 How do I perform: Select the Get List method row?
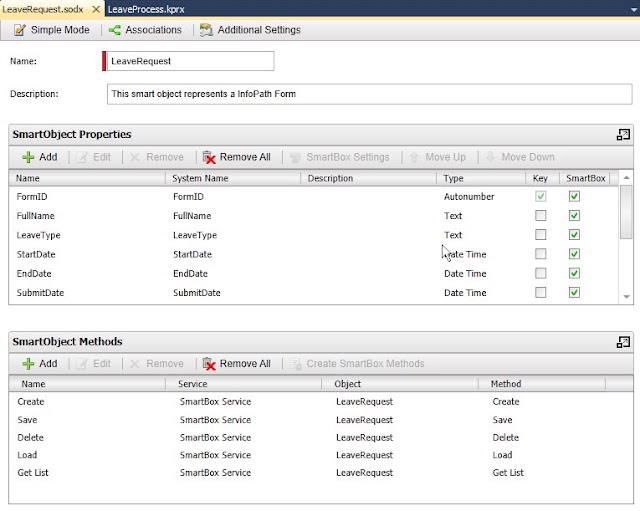point(321,473)
